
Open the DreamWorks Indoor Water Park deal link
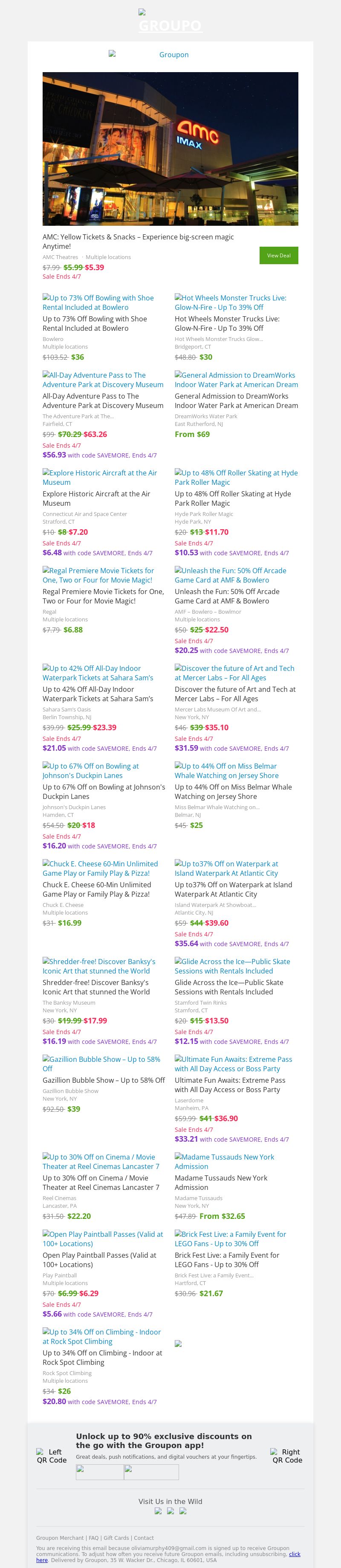click(236, 380)
